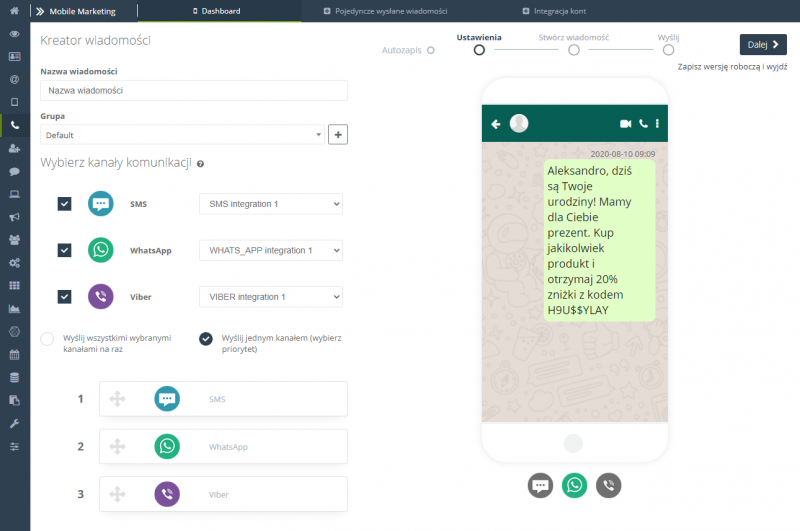Open the chat bubble icon in sidebar

pyautogui.click(x=14, y=171)
